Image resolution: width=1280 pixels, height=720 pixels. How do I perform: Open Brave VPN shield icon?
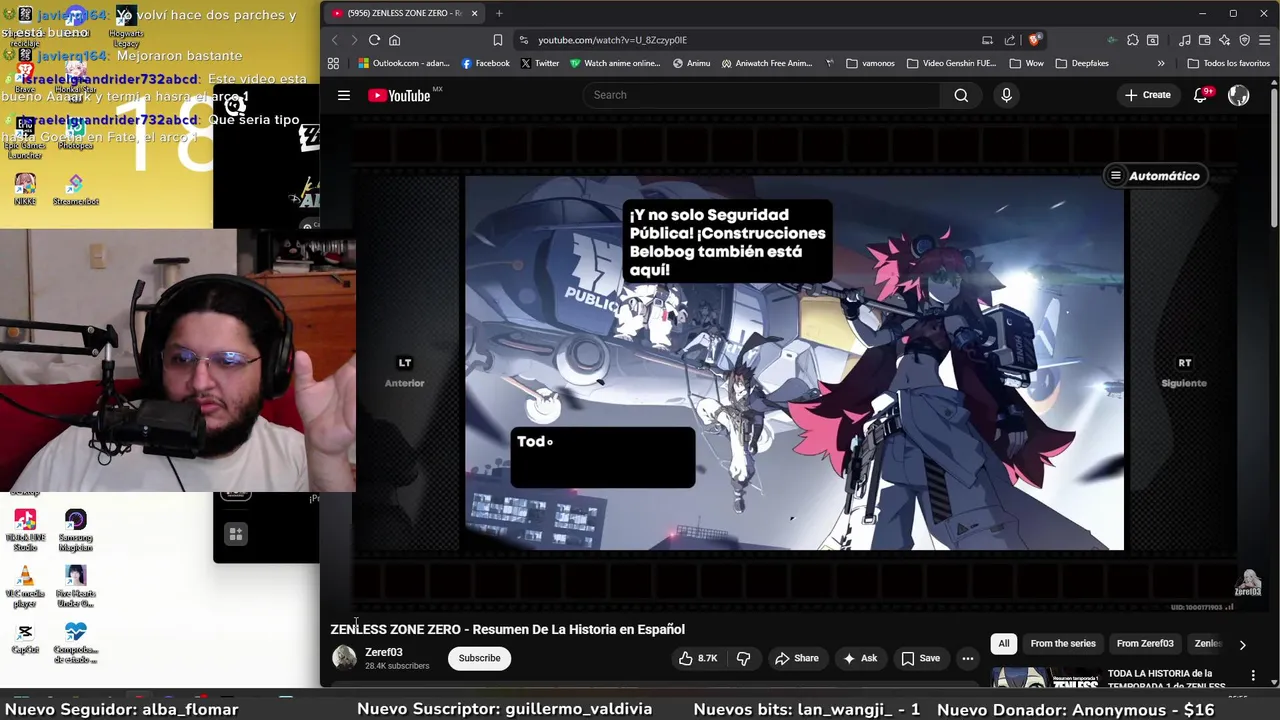coord(1244,40)
